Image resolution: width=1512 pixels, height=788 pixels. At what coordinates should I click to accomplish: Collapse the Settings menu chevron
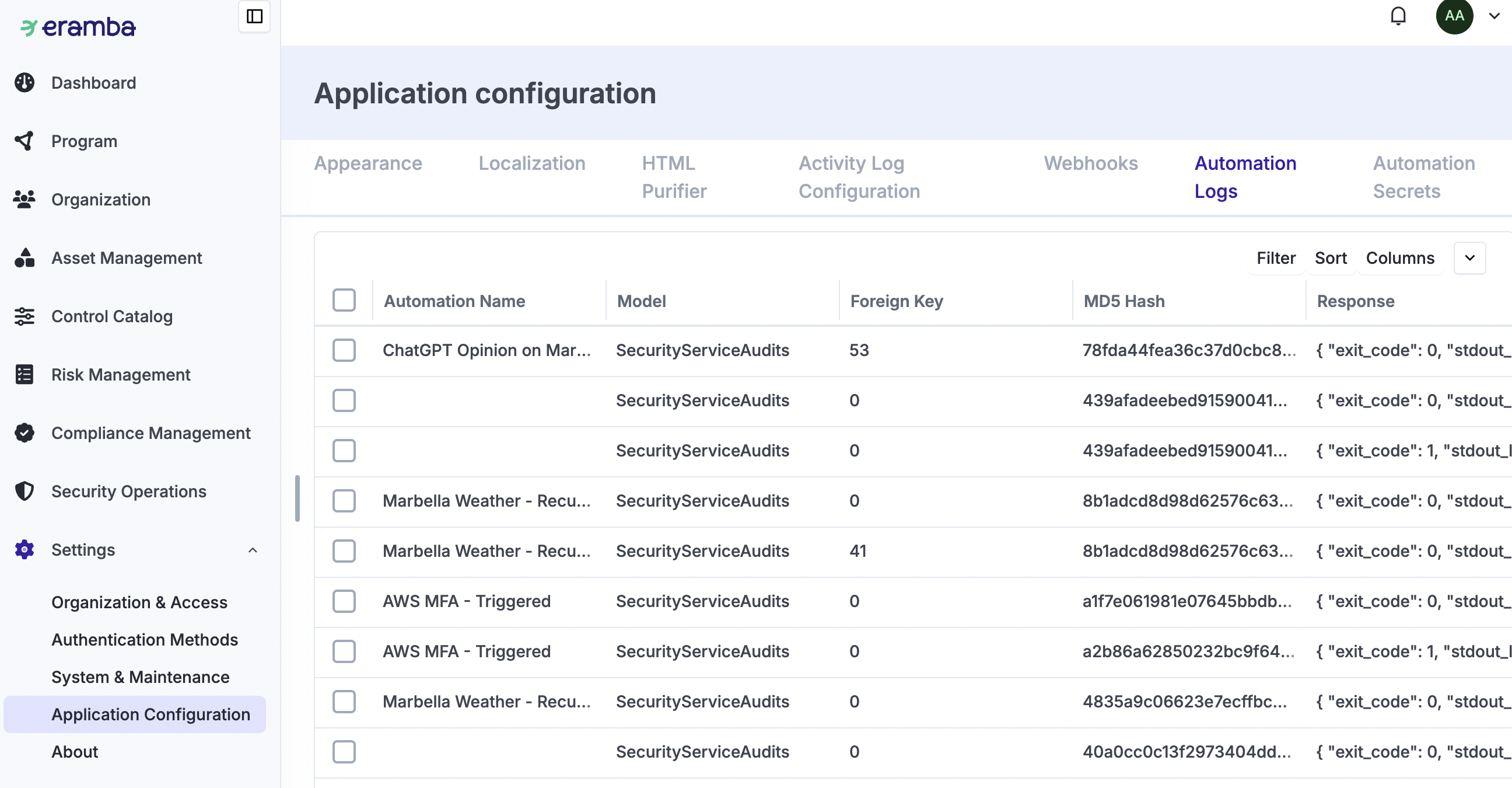[253, 550]
